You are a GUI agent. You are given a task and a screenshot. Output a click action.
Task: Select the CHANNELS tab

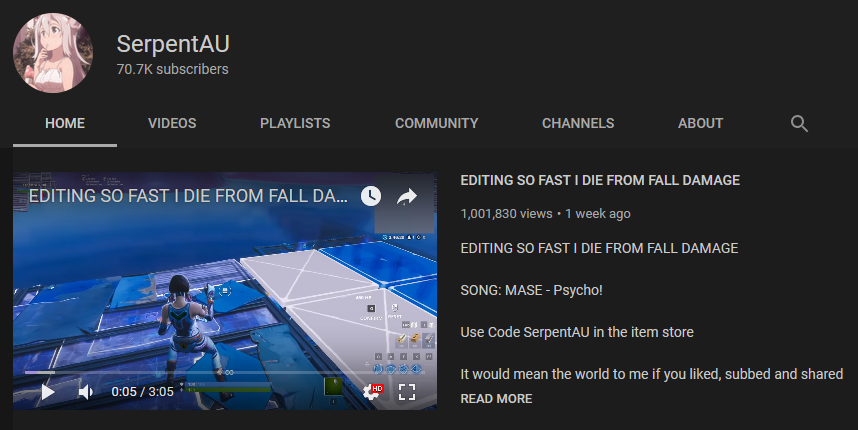578,123
